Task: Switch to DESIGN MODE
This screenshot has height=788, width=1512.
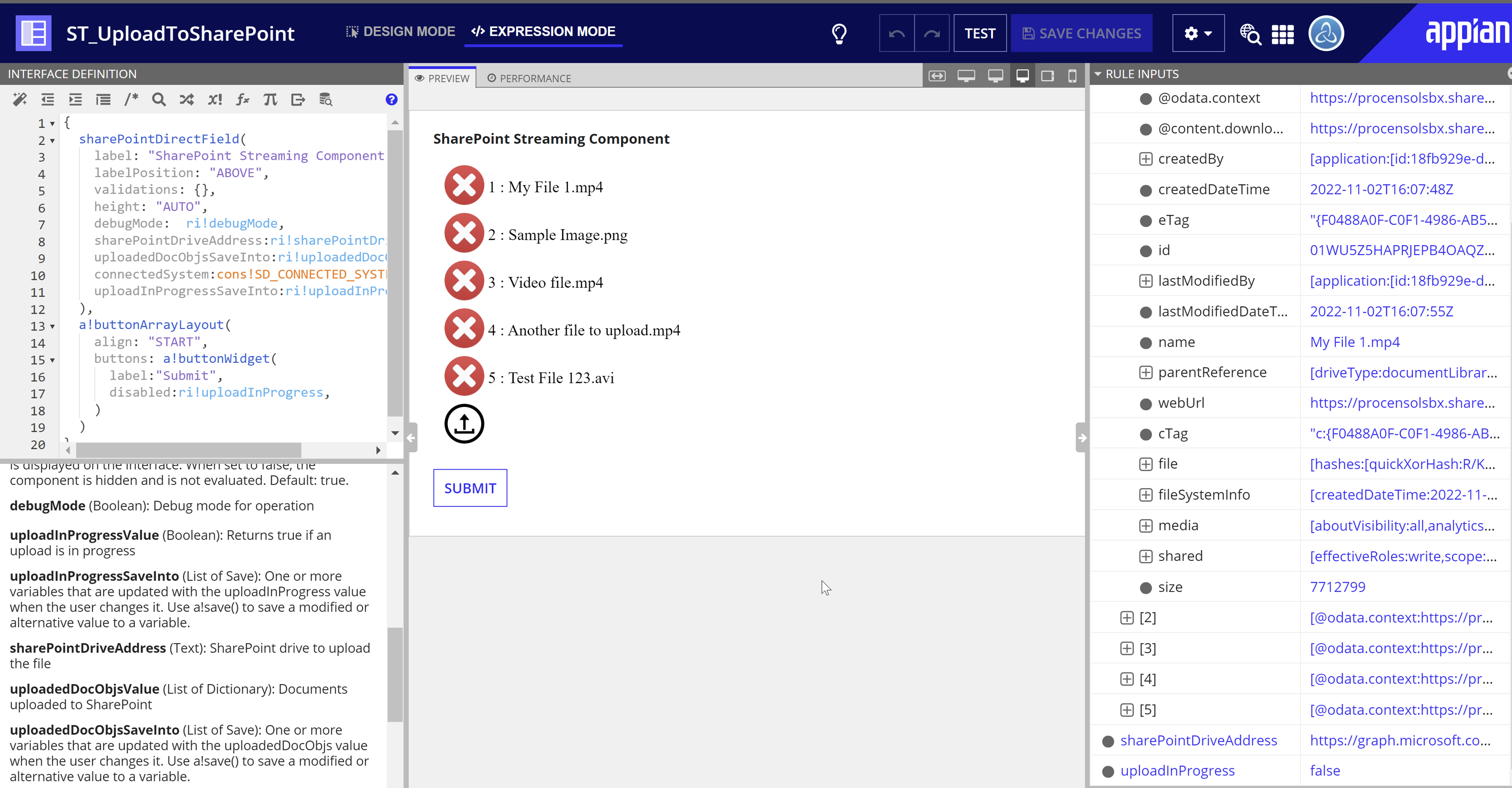Action: [400, 31]
